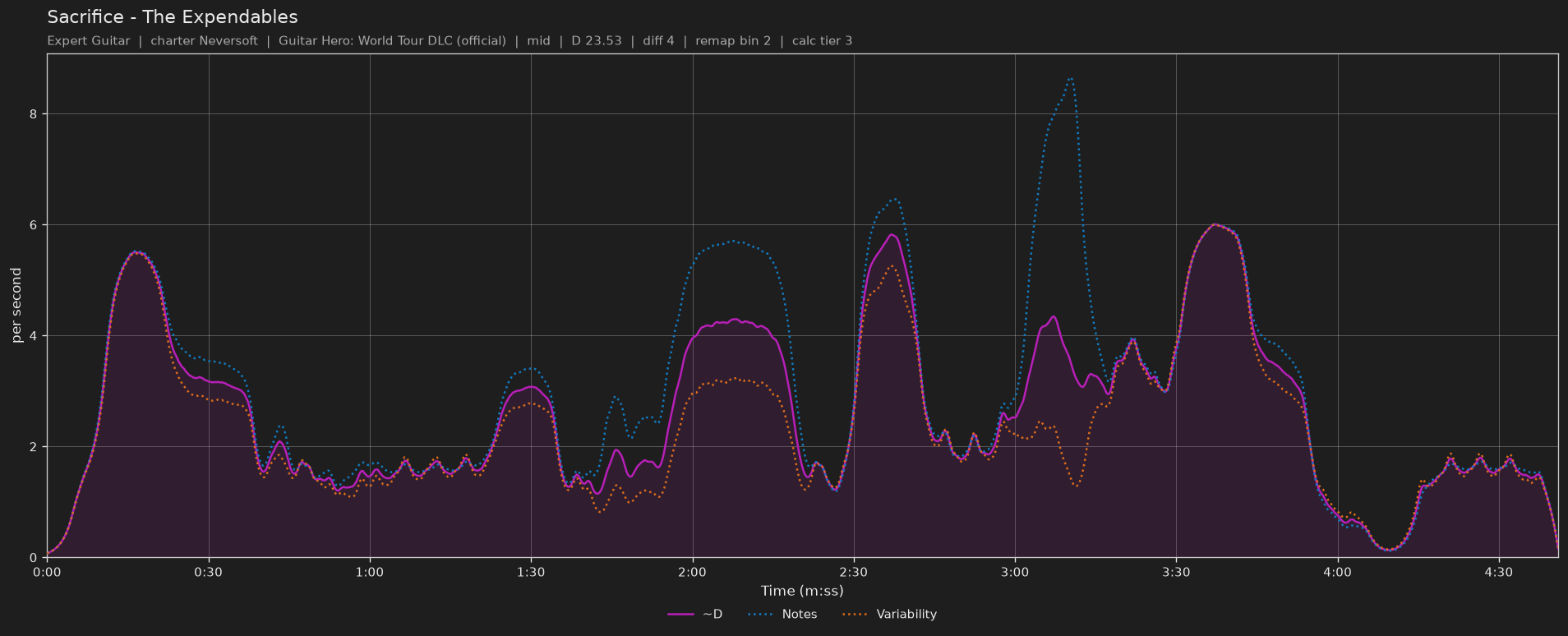Image resolution: width=1568 pixels, height=636 pixels.
Task: Click the 'Expert Guitar' subtitle text
Action: (89, 41)
